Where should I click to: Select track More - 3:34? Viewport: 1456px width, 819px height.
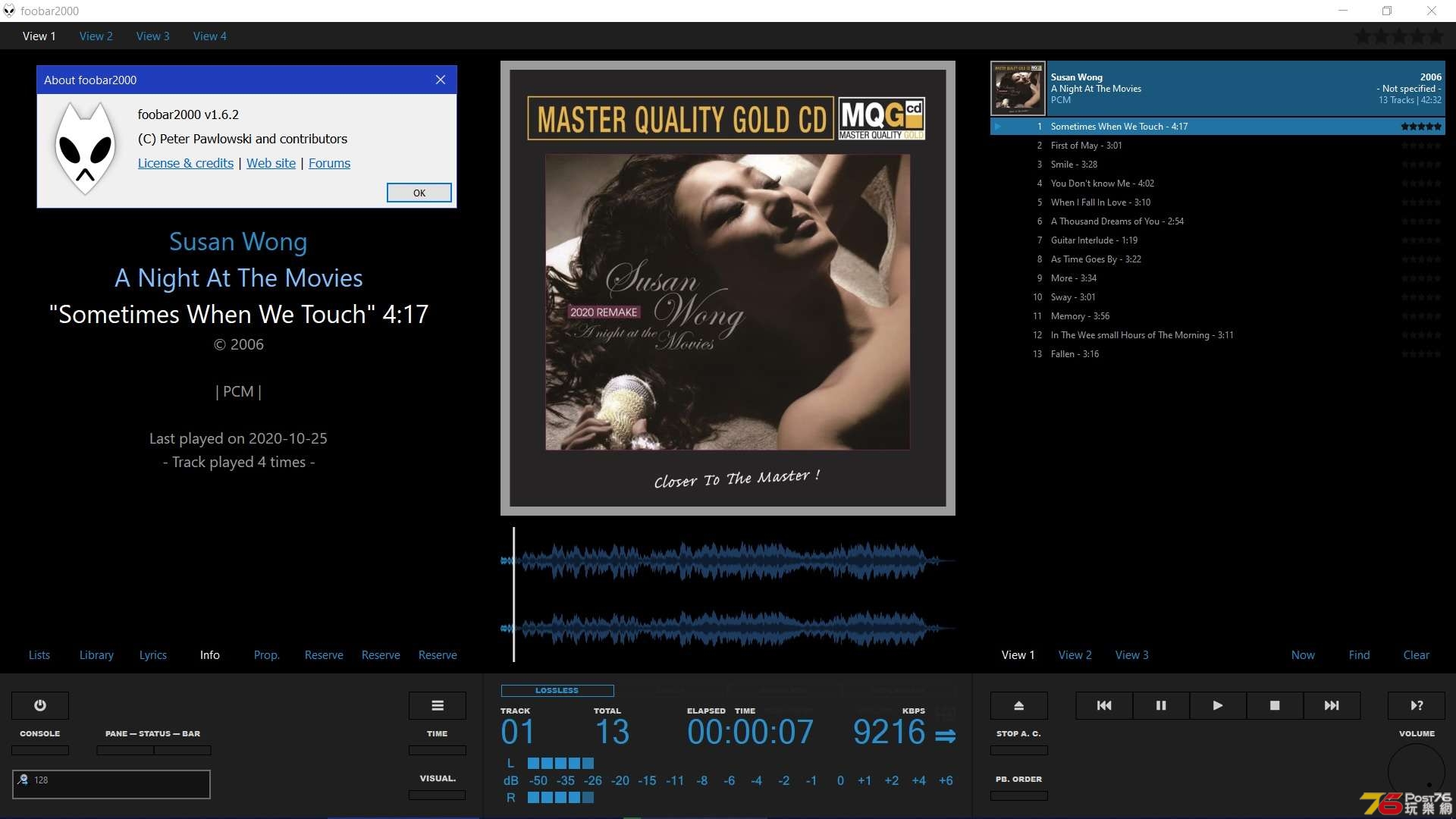point(1218,278)
